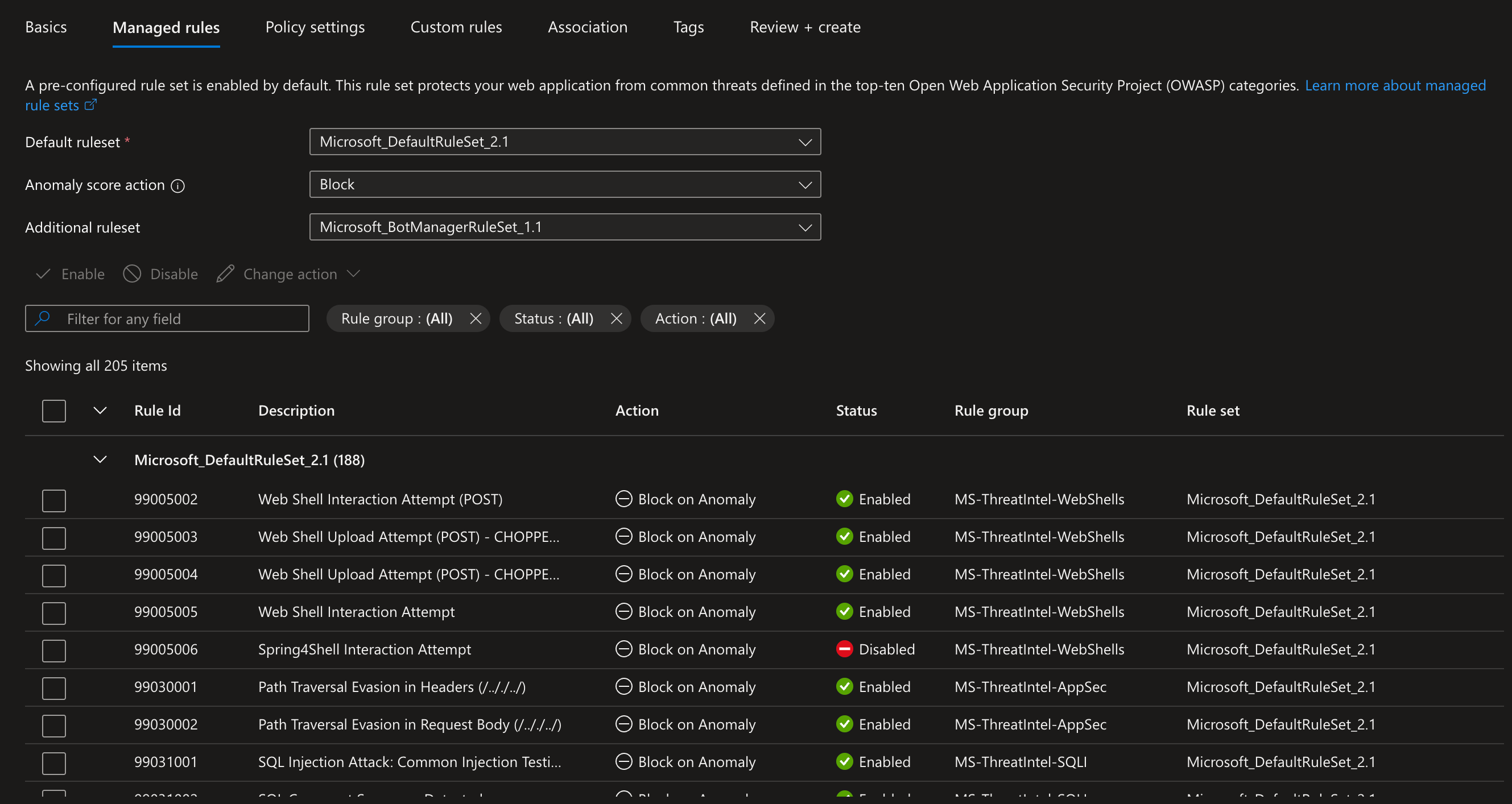Viewport: 1512px width, 804px height.
Task: Switch to the Policy settings tab
Action: tap(315, 27)
